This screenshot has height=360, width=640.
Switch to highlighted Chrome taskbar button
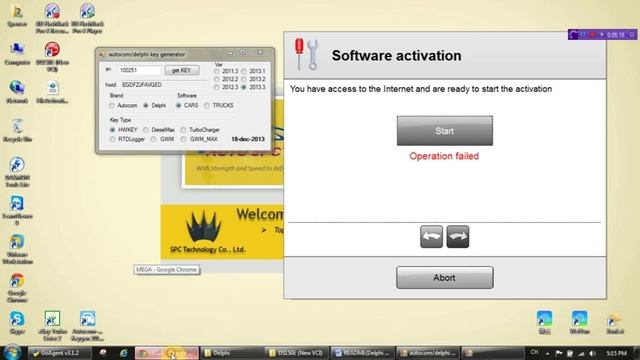[167, 353]
